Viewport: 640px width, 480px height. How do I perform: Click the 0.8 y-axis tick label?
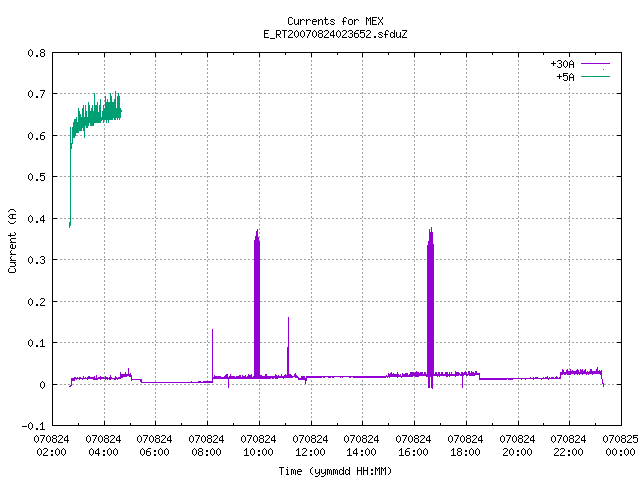(36, 53)
